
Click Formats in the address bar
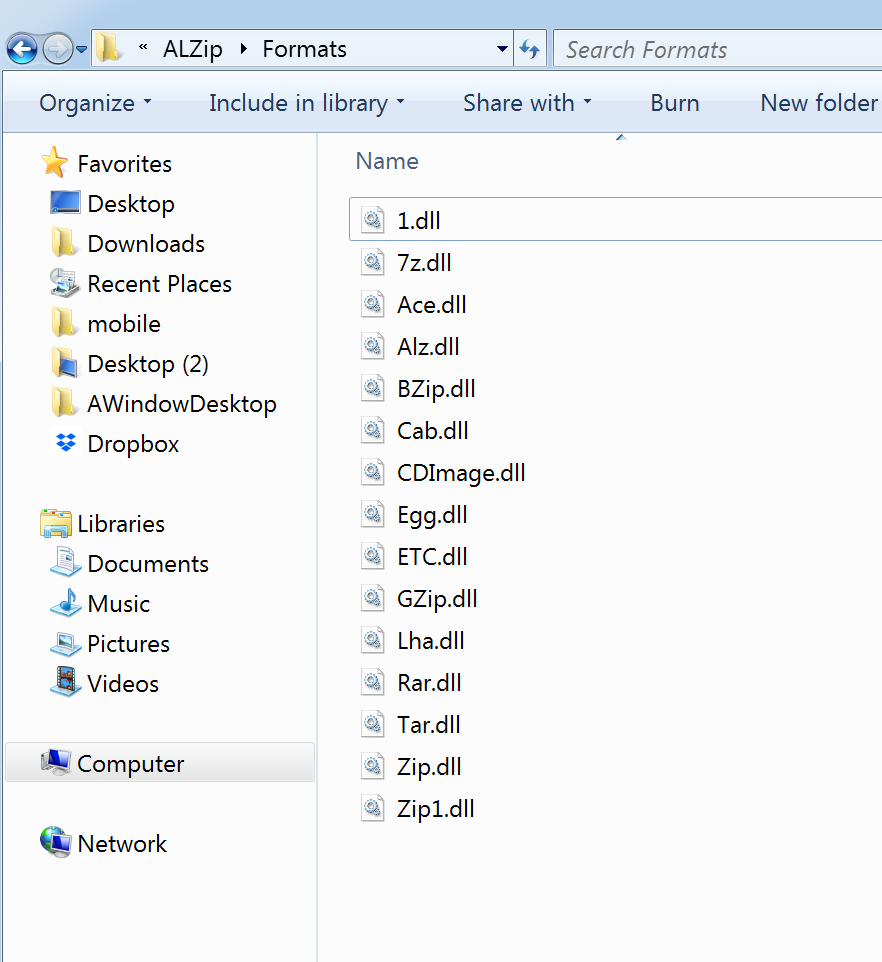coord(304,49)
